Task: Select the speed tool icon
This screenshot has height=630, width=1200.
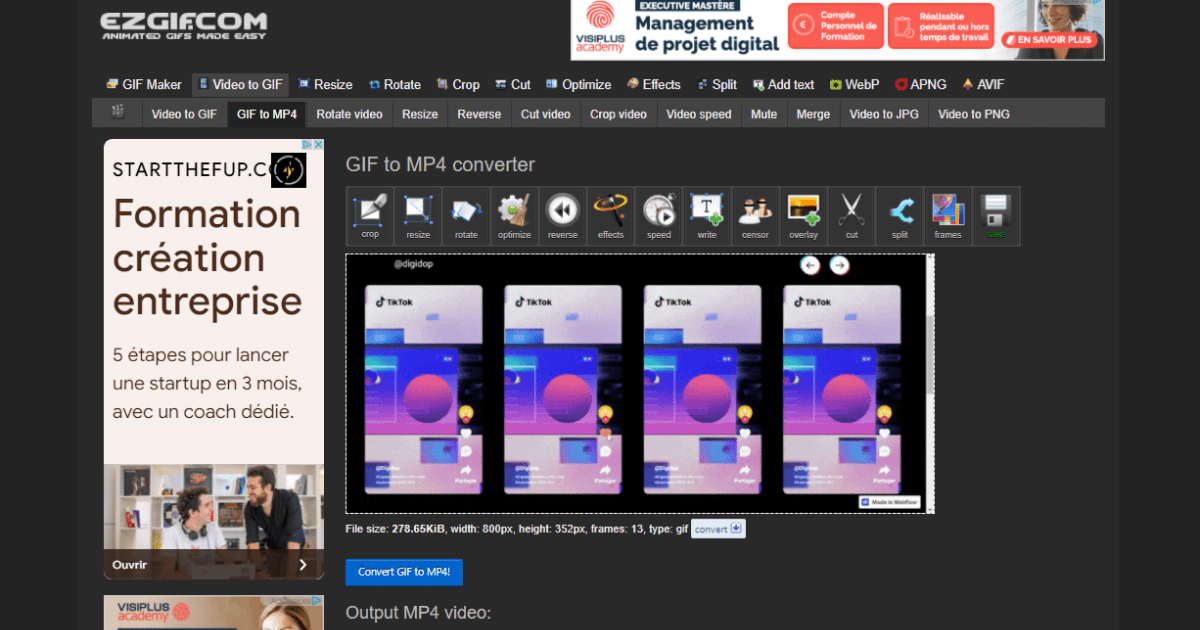Action: tap(658, 216)
